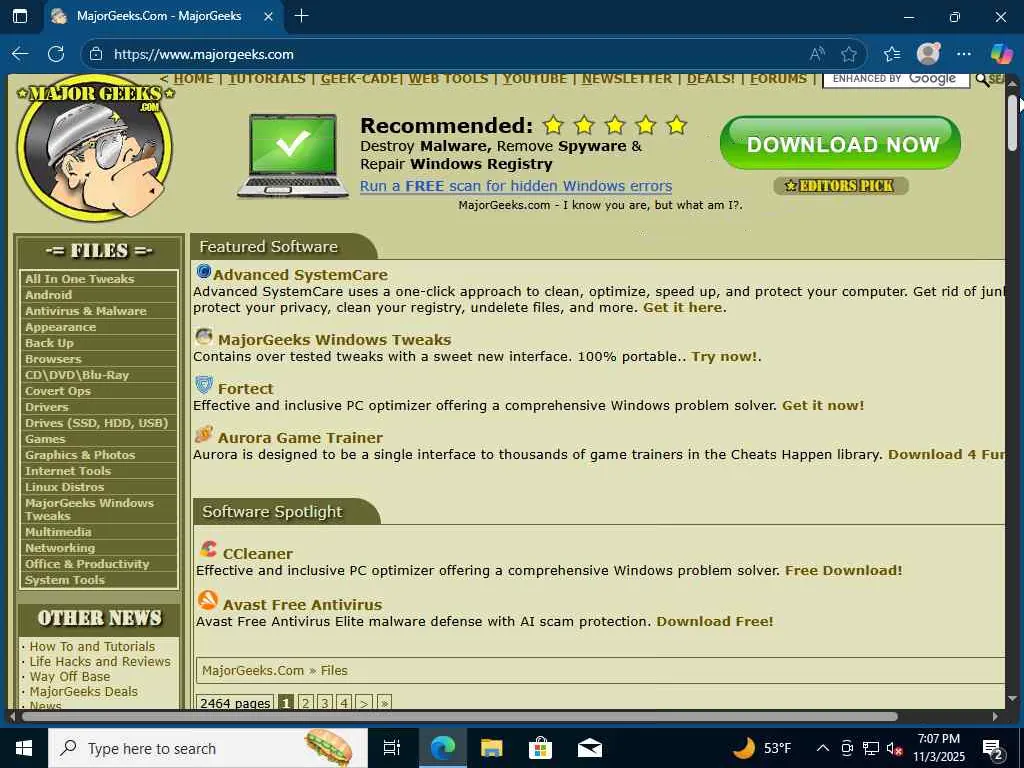The image size is (1024, 768).
Task: Click the Get it now! link
Action: click(x=823, y=406)
